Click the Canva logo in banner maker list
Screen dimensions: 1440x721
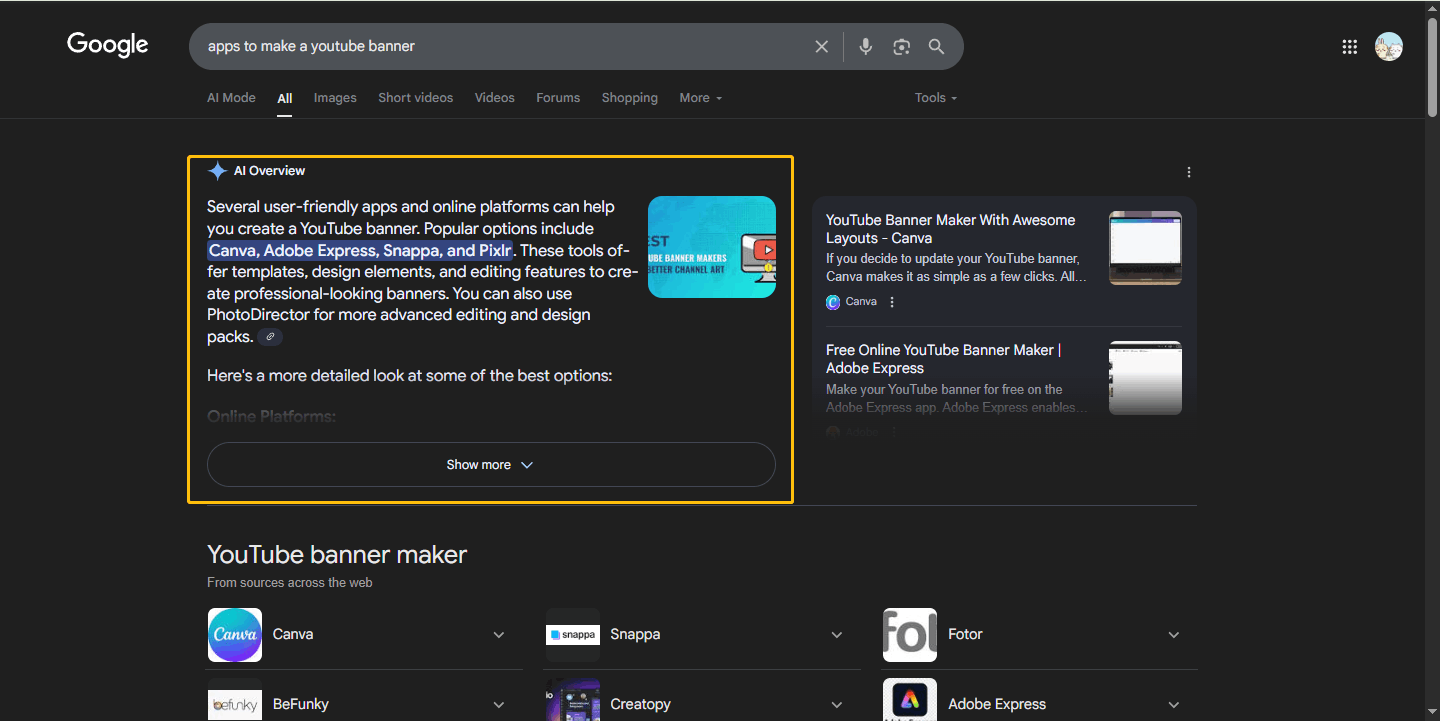point(235,635)
